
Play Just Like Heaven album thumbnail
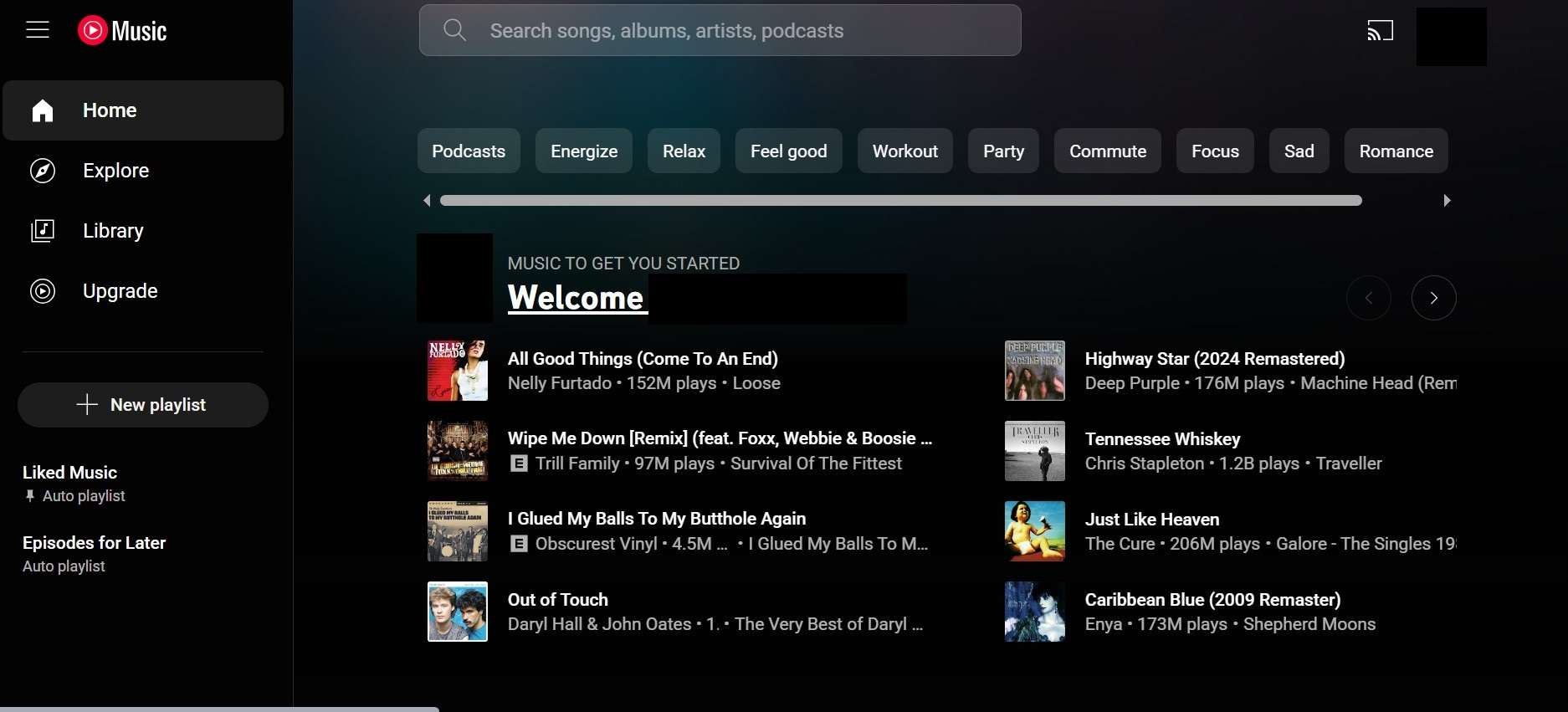click(1035, 531)
